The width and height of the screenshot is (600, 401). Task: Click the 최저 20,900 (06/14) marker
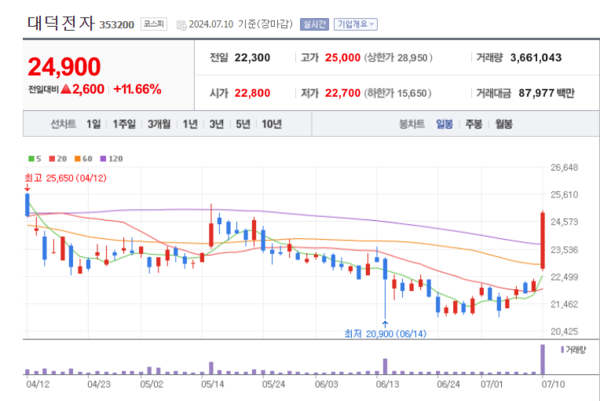click(x=385, y=334)
